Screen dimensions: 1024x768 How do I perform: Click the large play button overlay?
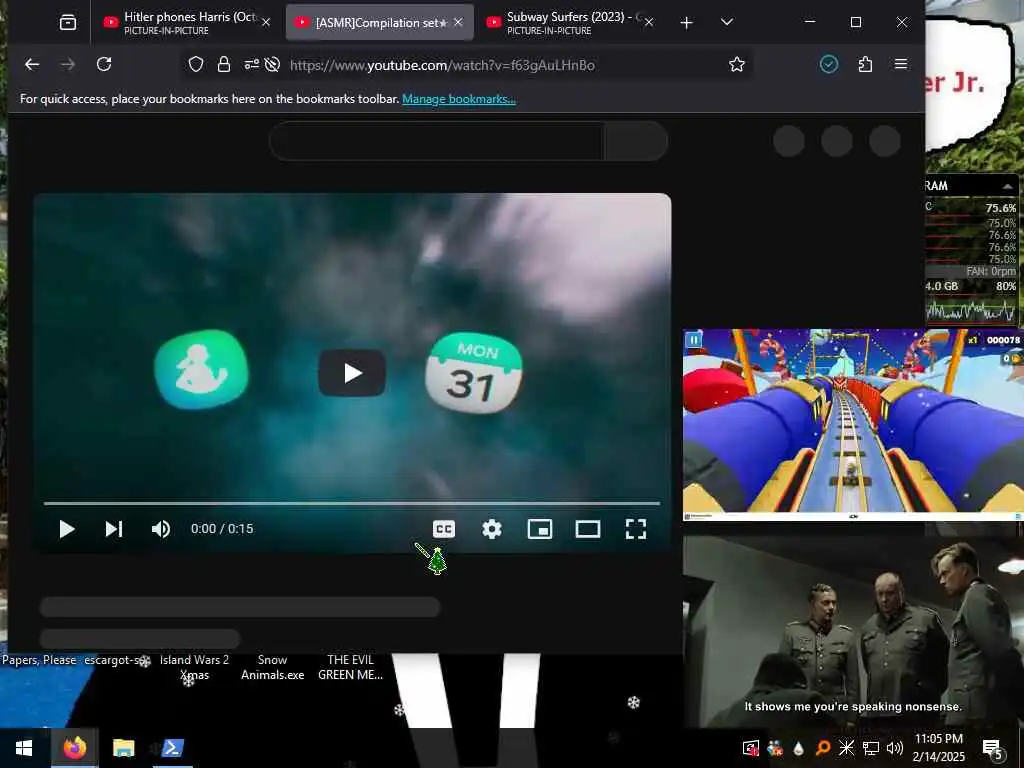coord(352,373)
